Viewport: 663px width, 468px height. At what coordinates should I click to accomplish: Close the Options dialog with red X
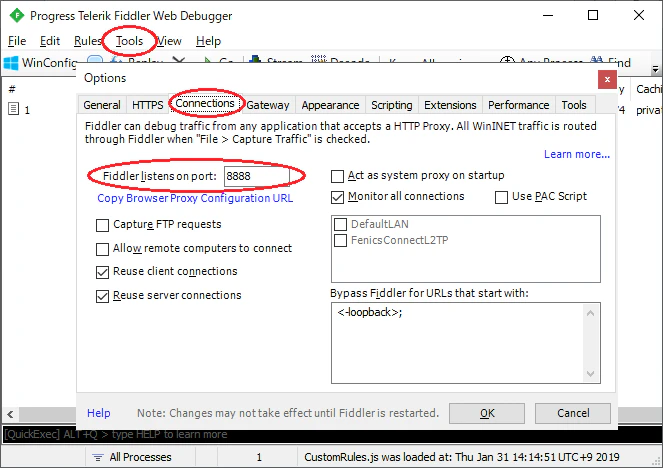pos(607,79)
